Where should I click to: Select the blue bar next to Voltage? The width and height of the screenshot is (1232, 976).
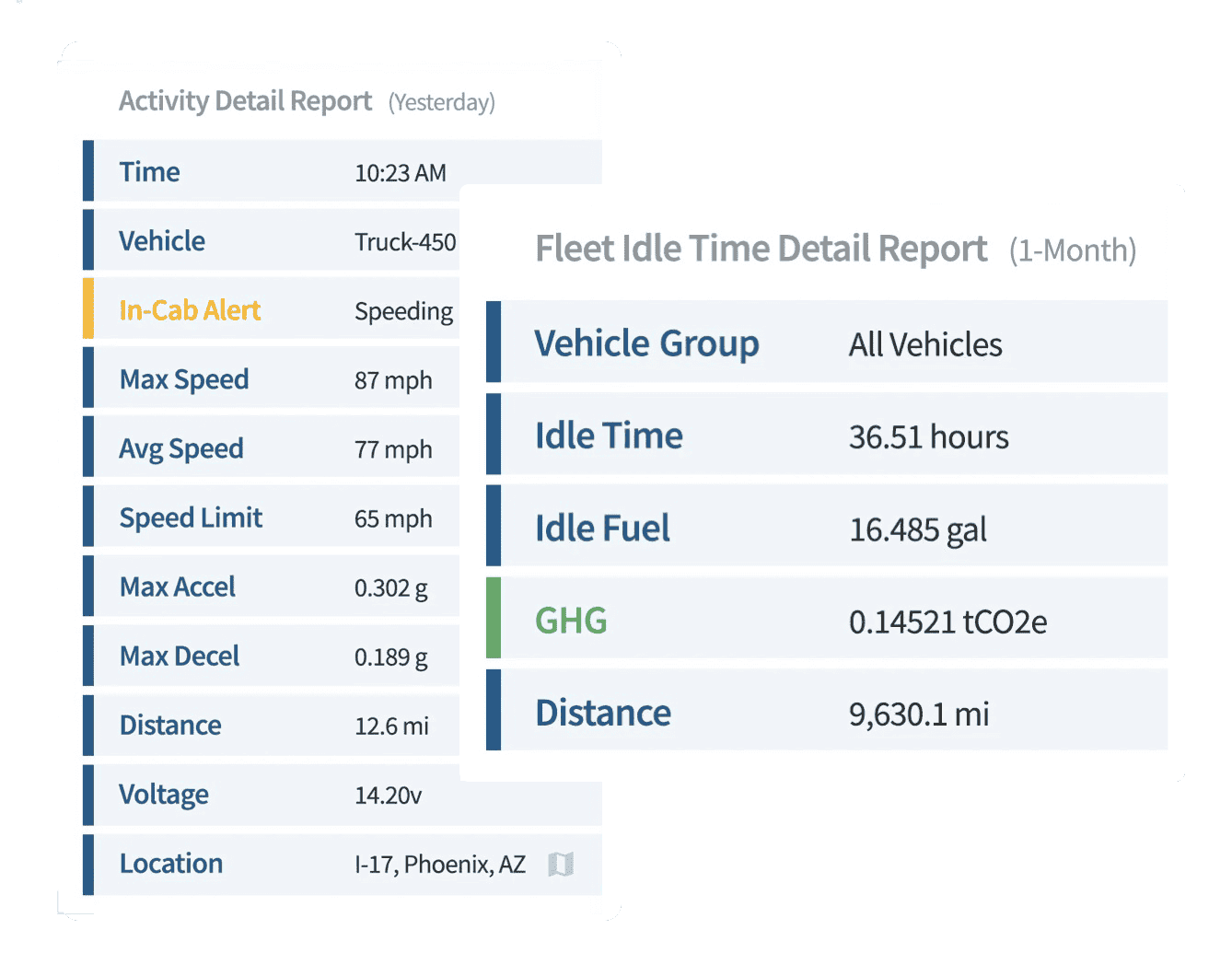tap(89, 794)
